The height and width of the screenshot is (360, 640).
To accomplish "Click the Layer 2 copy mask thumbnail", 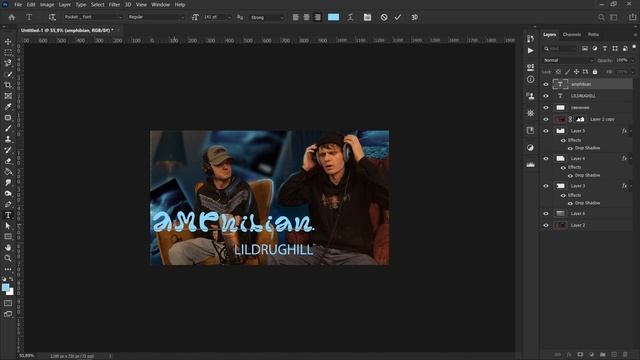I will point(580,119).
